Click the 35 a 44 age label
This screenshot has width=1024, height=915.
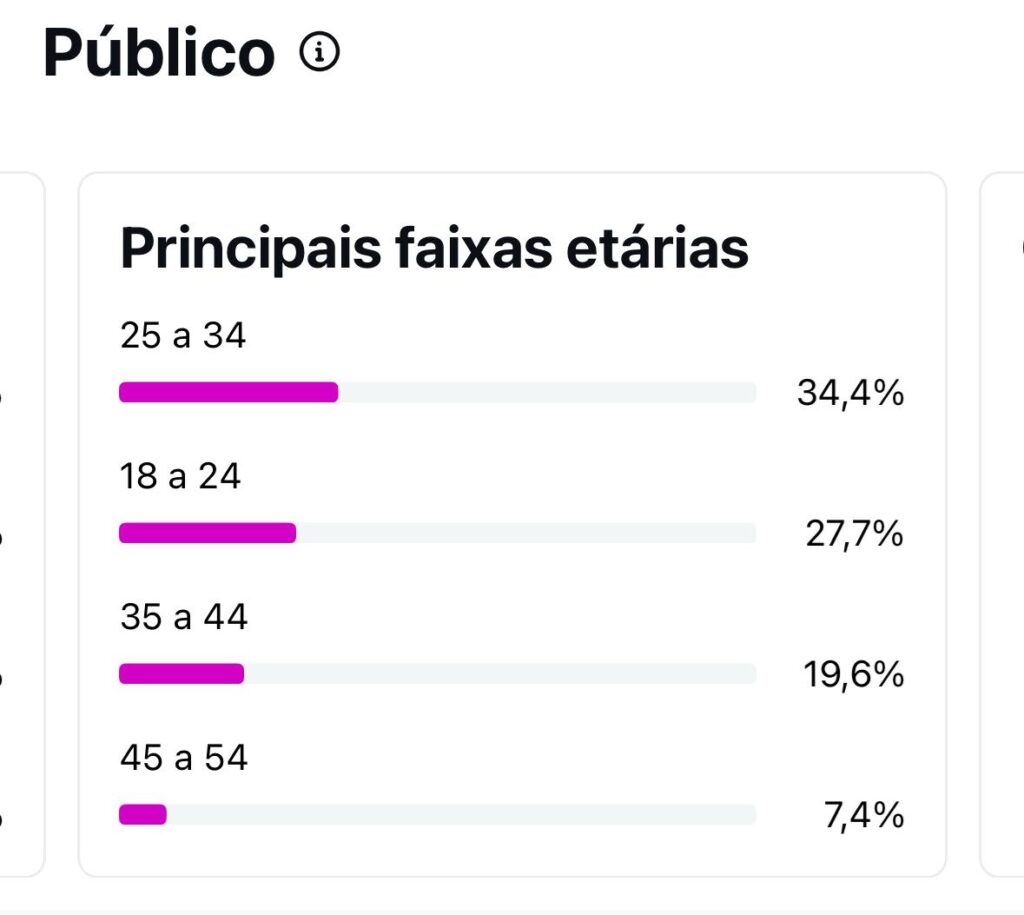click(x=183, y=617)
